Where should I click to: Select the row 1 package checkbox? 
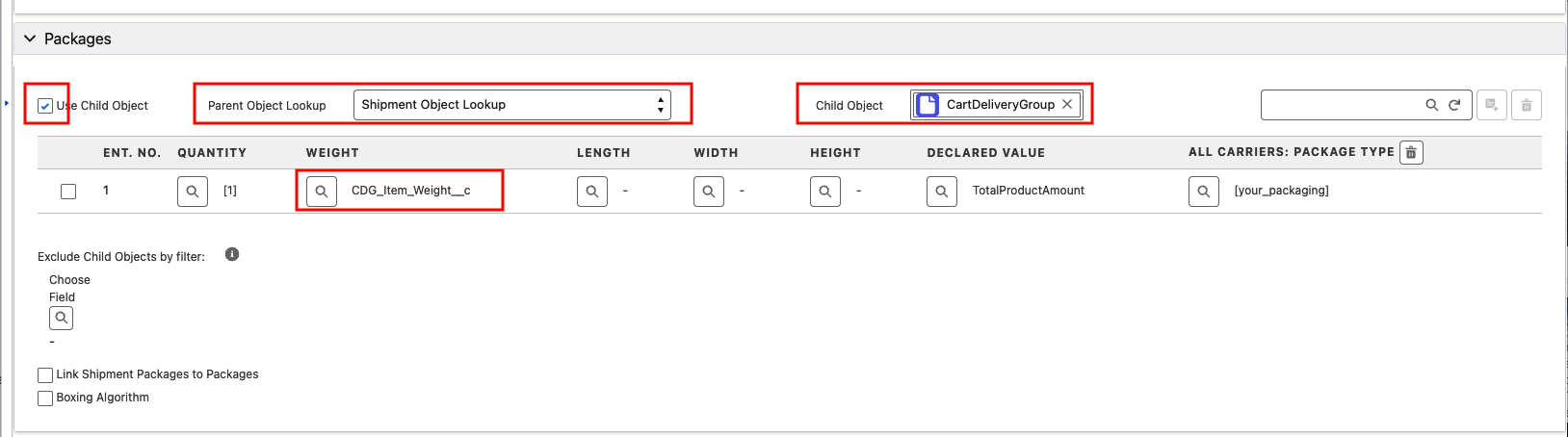pos(68,192)
